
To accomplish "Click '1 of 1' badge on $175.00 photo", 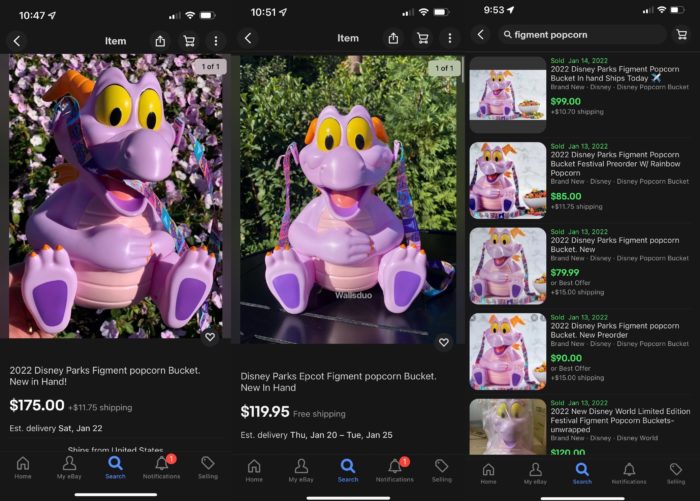I will [210, 67].
